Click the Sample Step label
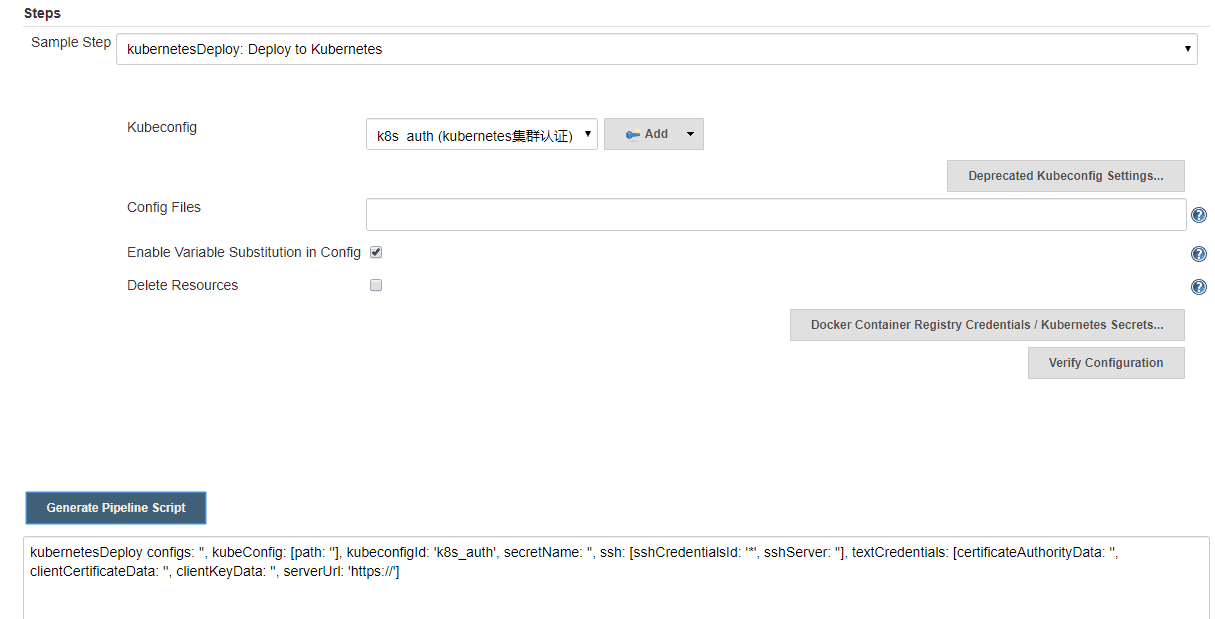 point(71,42)
